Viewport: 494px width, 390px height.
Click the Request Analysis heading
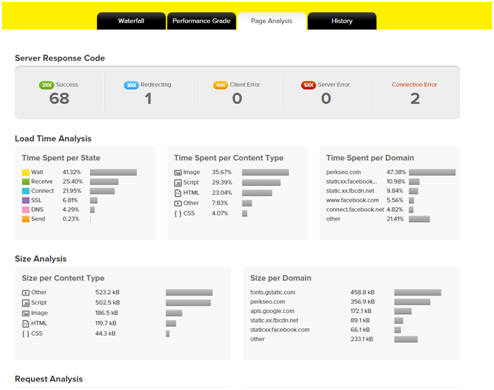[x=49, y=379]
